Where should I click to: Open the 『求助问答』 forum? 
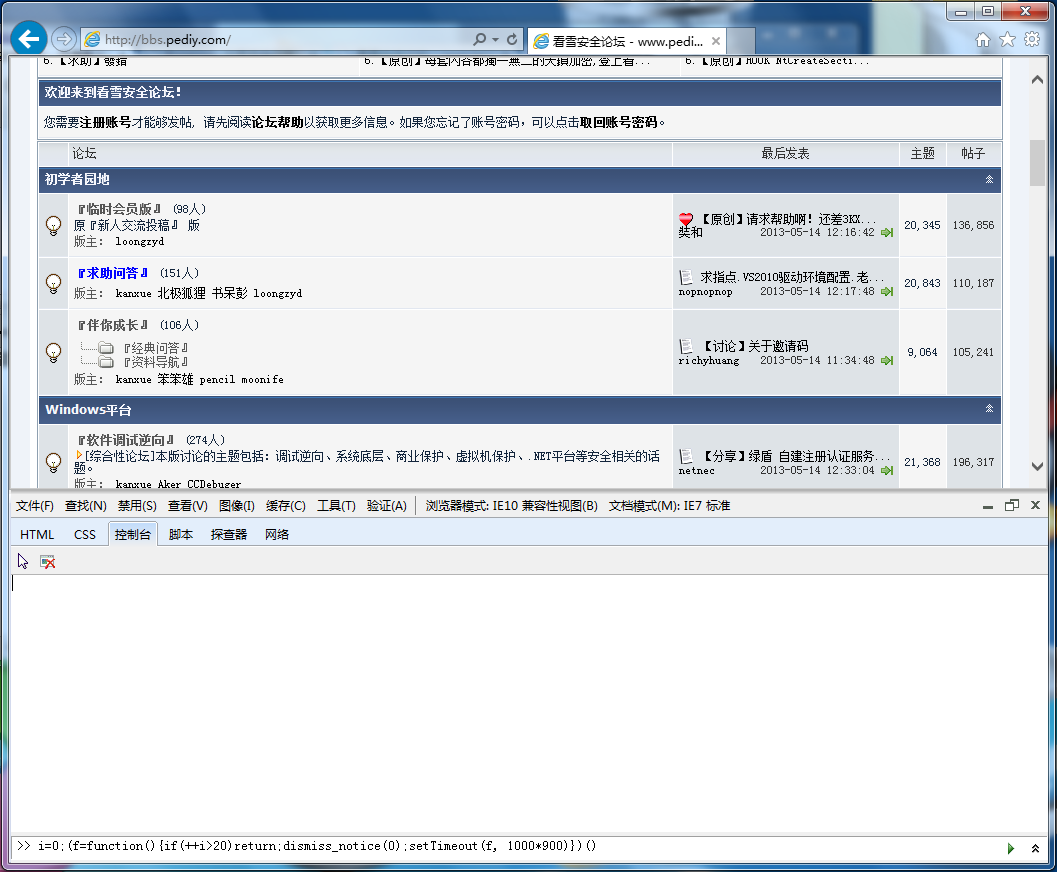pyautogui.click(x=112, y=273)
